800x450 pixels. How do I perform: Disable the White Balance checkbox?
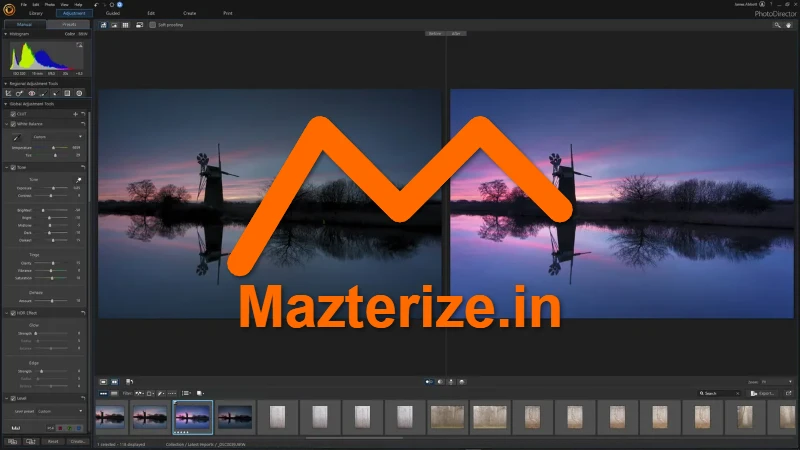13,124
